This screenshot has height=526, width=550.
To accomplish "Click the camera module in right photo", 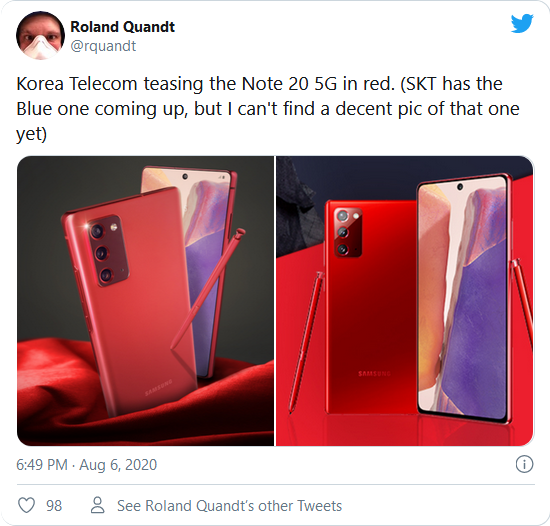I will tap(348, 232).
